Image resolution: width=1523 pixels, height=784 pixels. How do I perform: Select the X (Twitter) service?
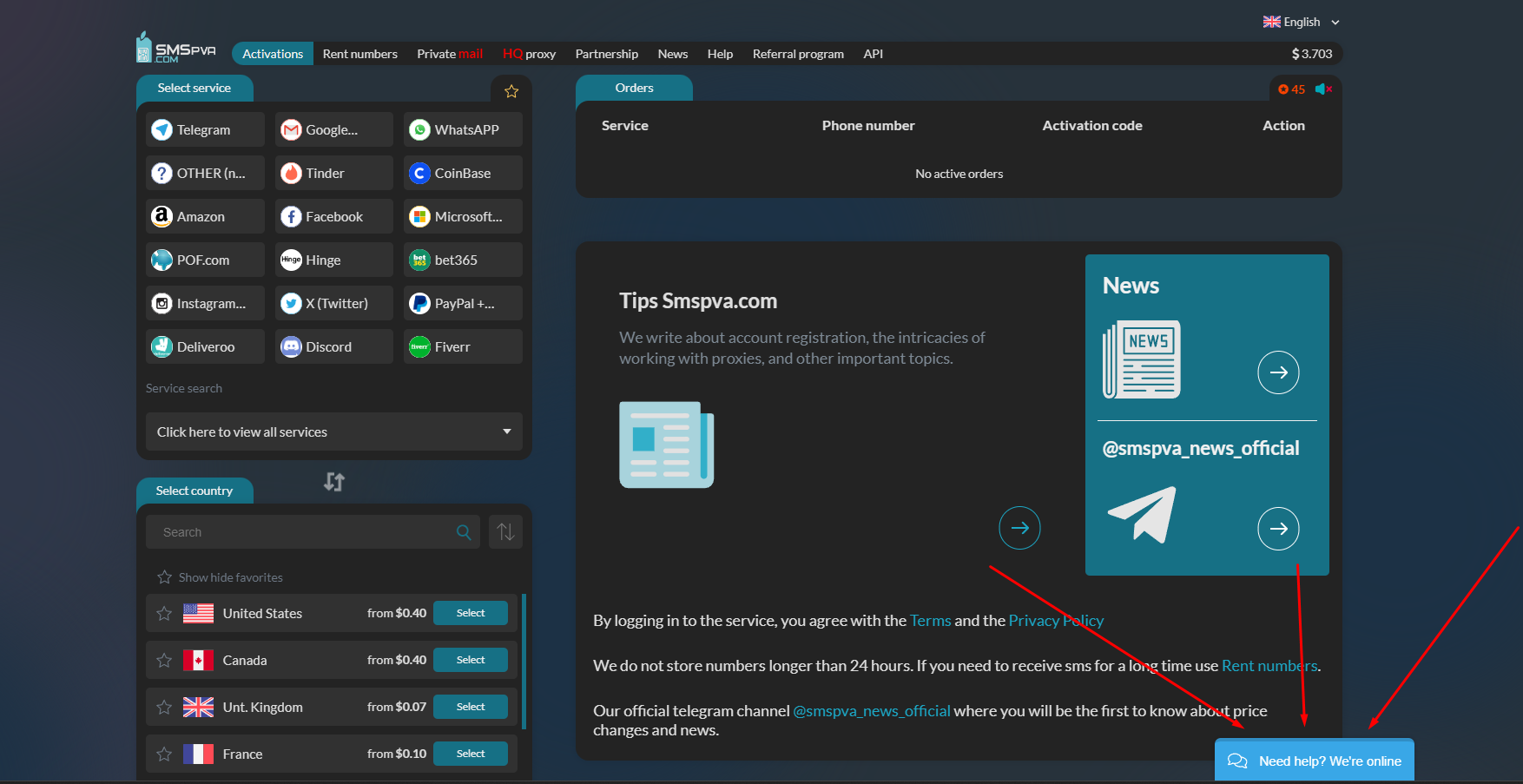click(x=334, y=303)
